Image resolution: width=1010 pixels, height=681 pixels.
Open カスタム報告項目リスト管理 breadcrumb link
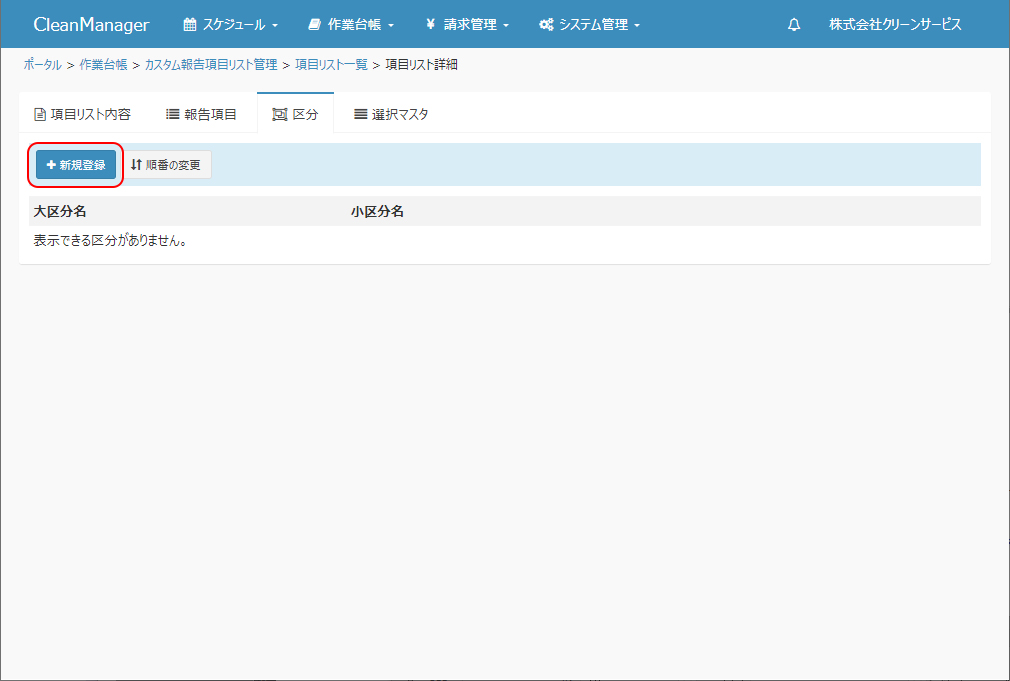[211, 65]
